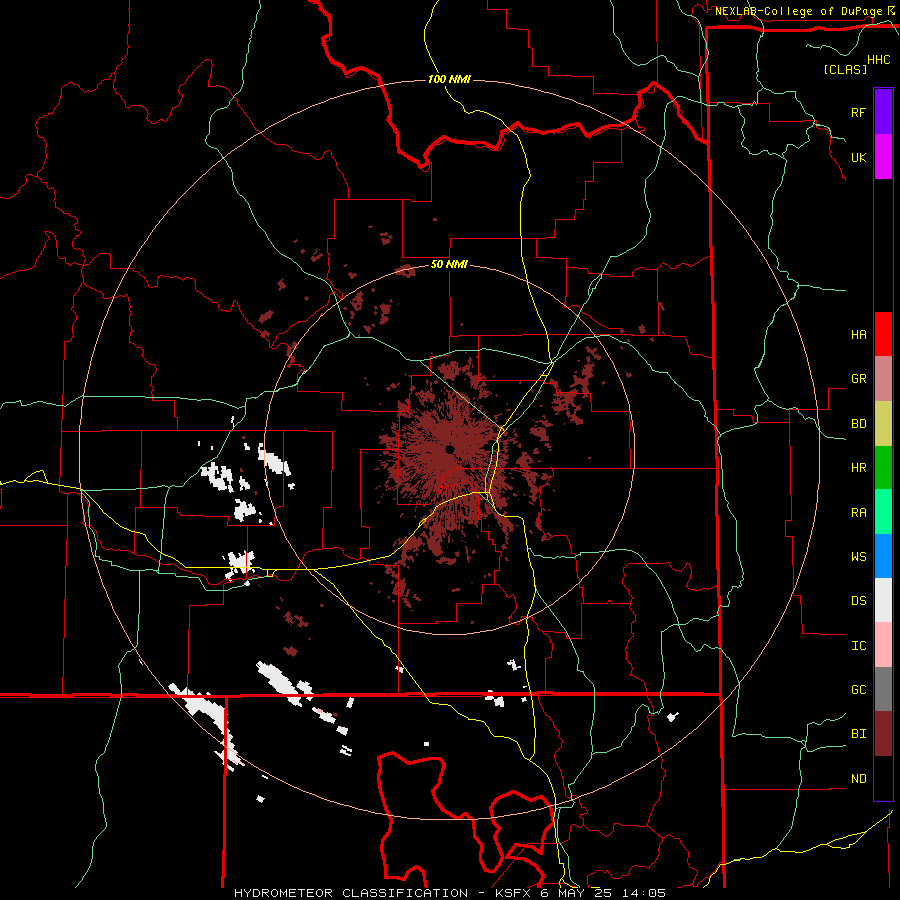Click the ND black legend swatch

tap(883, 778)
